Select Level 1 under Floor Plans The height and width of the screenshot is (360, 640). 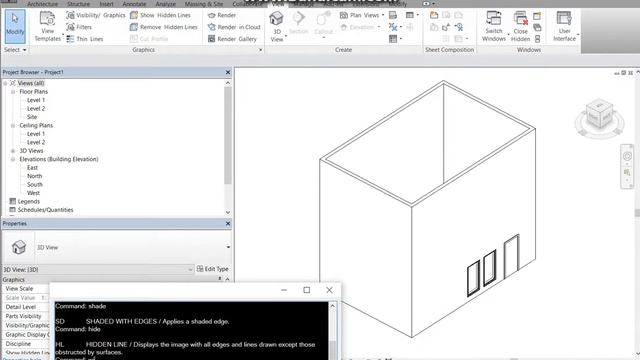pos(36,100)
